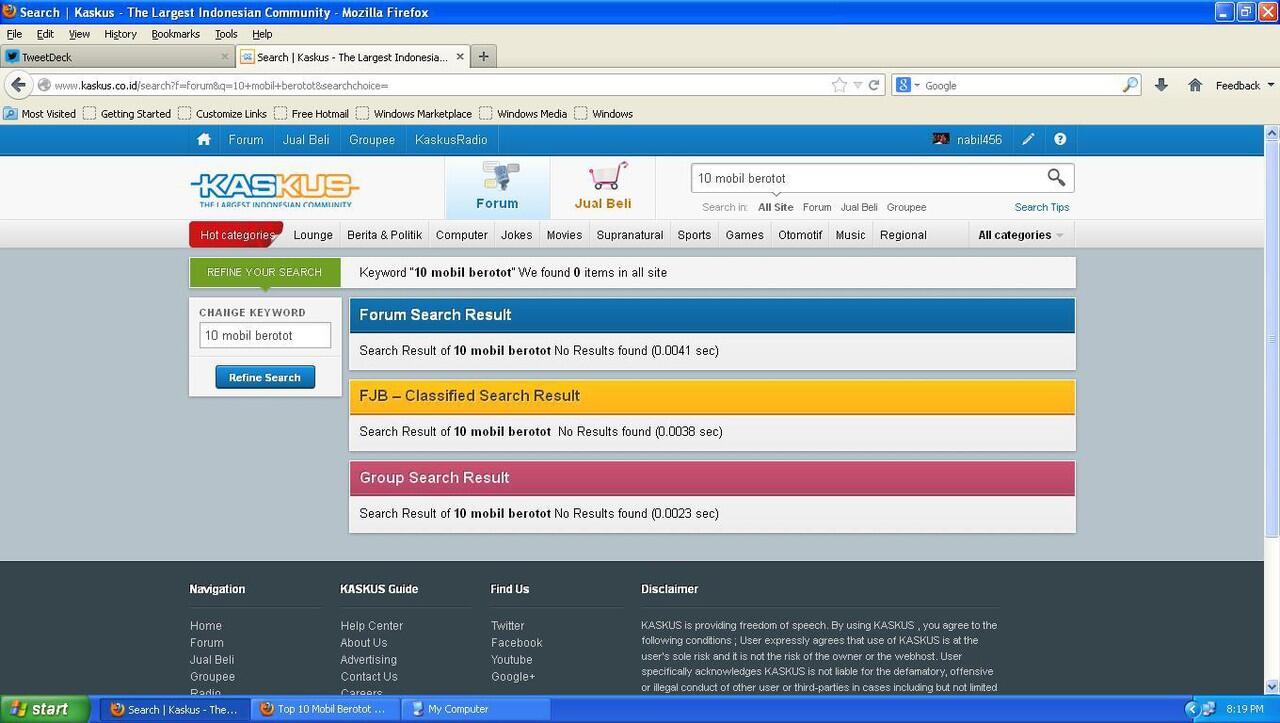Screen dimensions: 1280x723
Task: Open My Computer from the taskbar
Action: tap(475, 709)
